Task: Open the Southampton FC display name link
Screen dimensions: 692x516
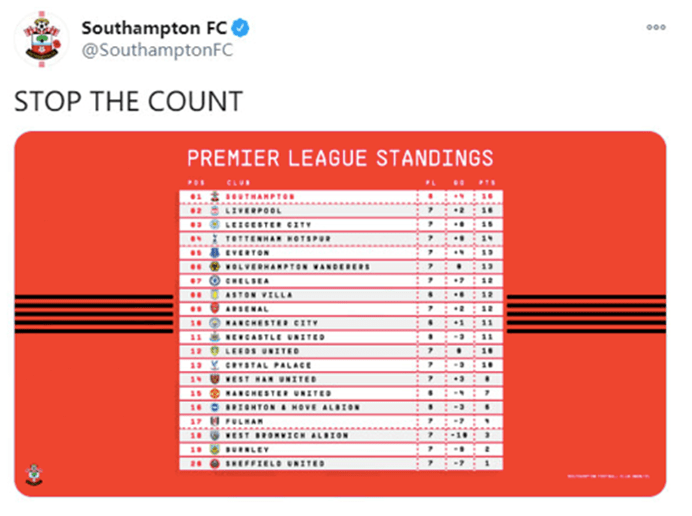Action: click(x=154, y=28)
